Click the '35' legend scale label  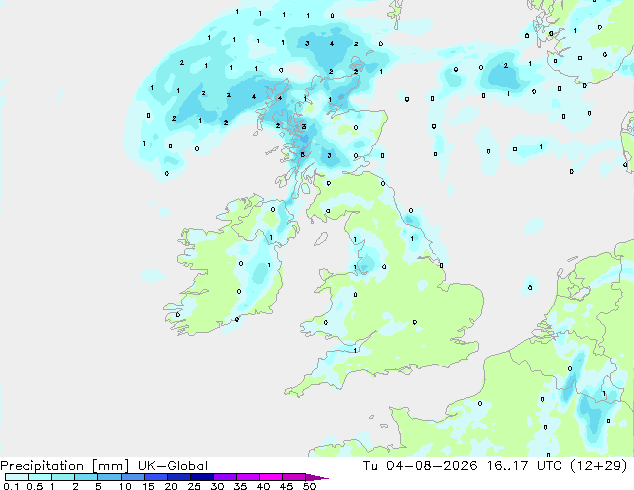(x=240, y=486)
